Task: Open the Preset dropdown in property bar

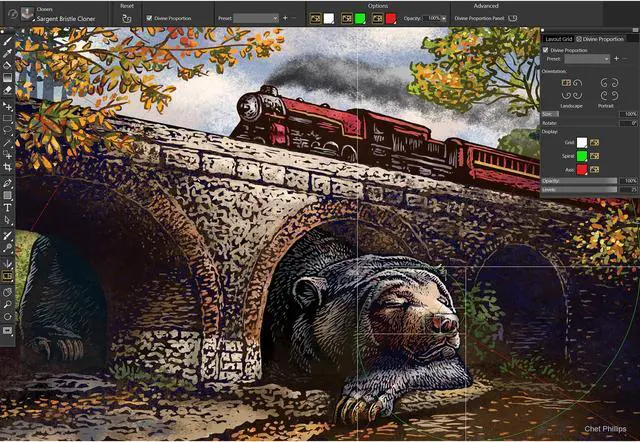Action: point(256,18)
